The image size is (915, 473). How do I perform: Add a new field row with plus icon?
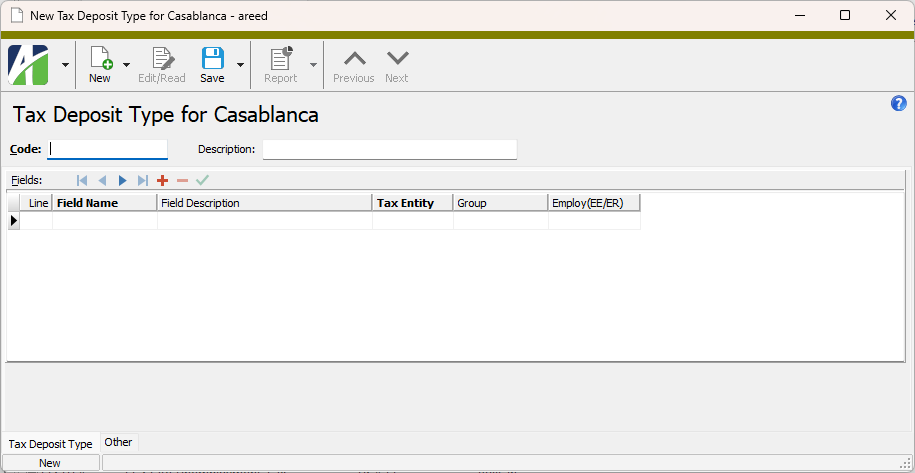coord(162,180)
